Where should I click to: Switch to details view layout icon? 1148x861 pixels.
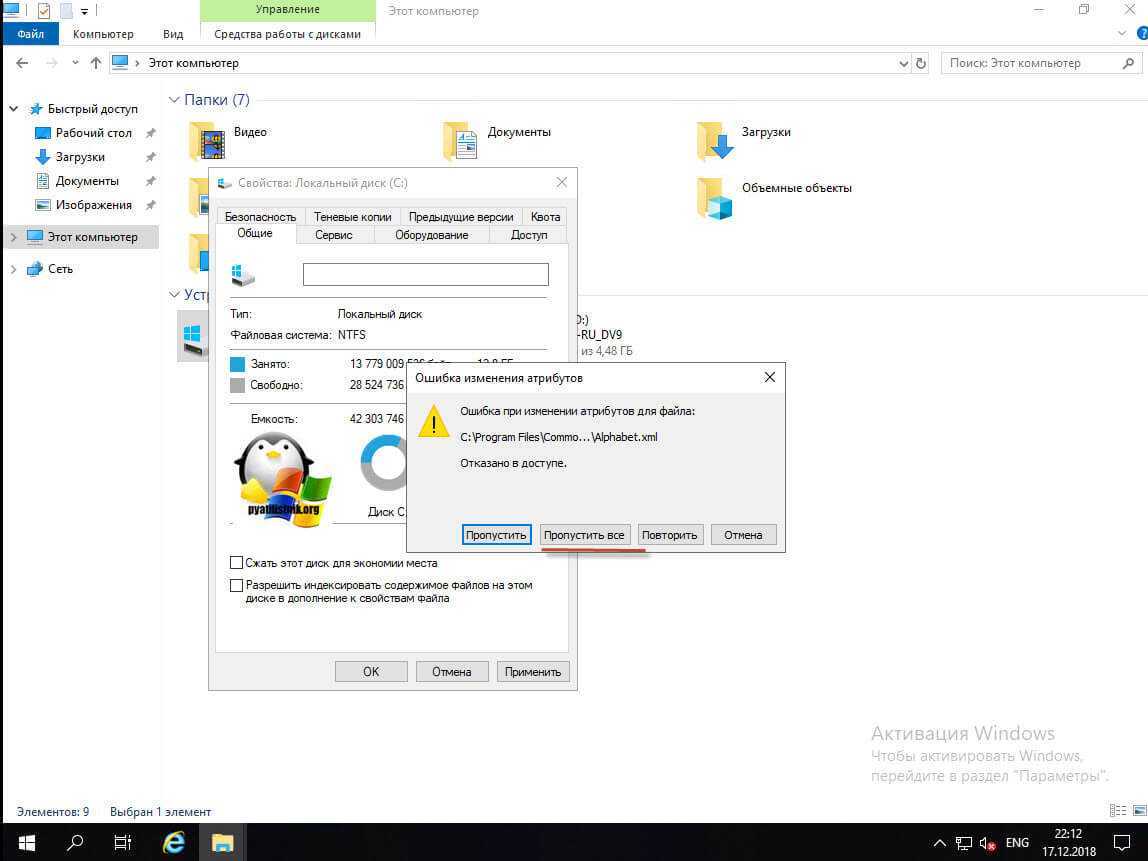1118,810
